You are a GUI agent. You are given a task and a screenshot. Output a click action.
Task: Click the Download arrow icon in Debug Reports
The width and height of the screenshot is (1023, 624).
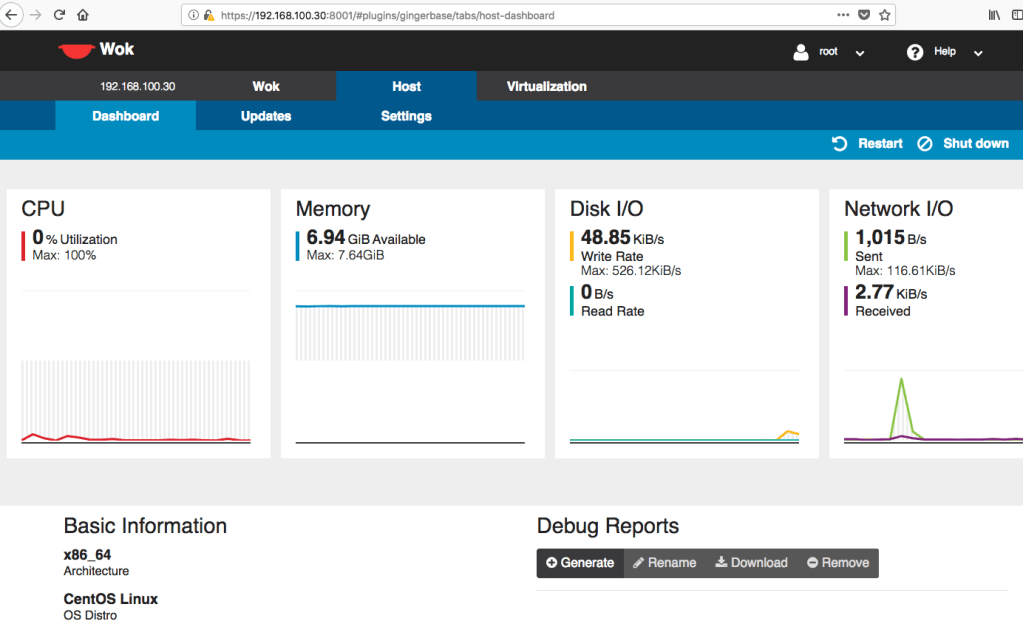[x=721, y=562]
